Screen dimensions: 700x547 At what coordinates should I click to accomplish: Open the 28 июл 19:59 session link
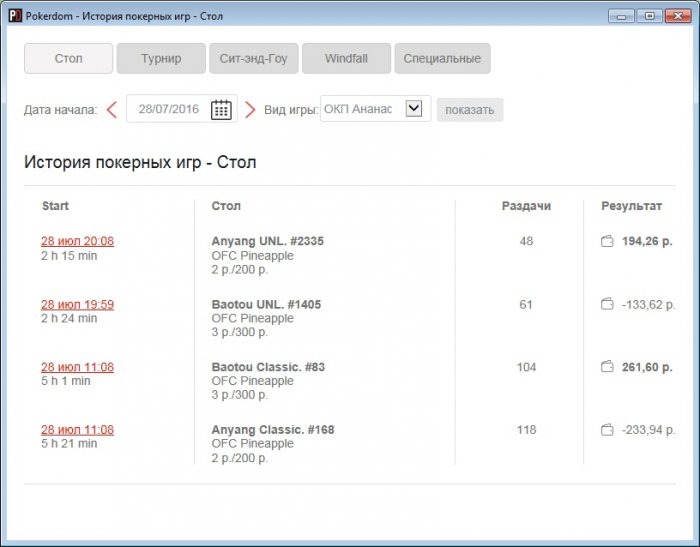tap(77, 304)
